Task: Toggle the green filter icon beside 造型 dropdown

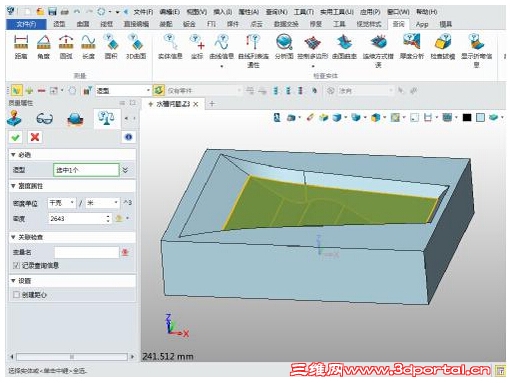Action: click(x=159, y=90)
